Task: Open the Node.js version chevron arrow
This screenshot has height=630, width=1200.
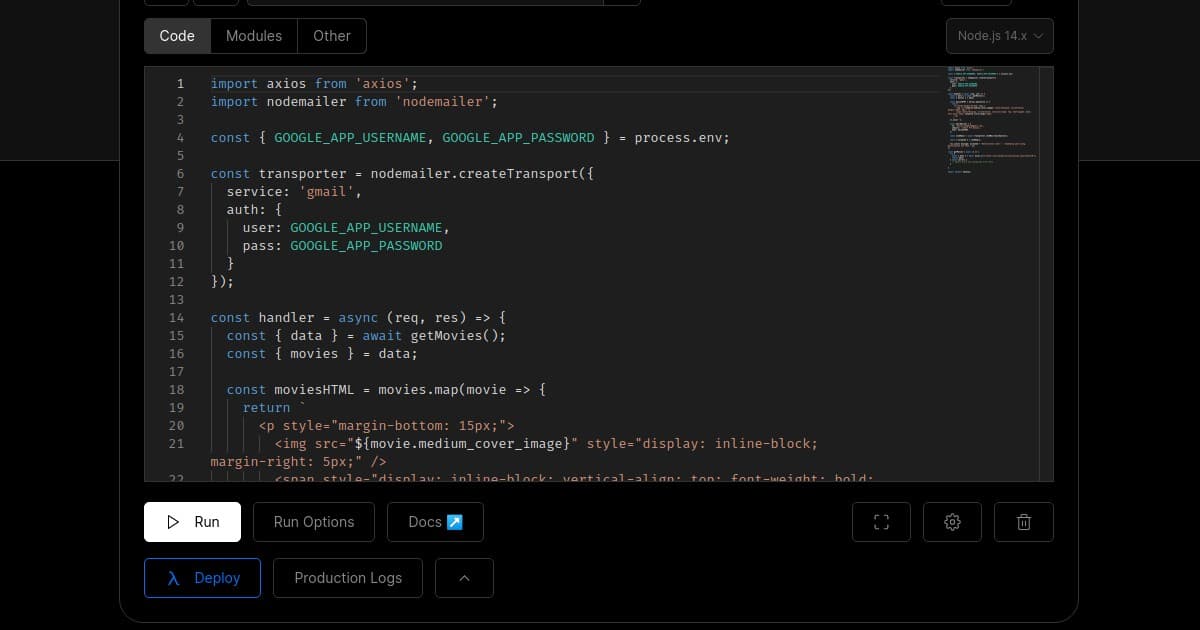Action: (1038, 35)
